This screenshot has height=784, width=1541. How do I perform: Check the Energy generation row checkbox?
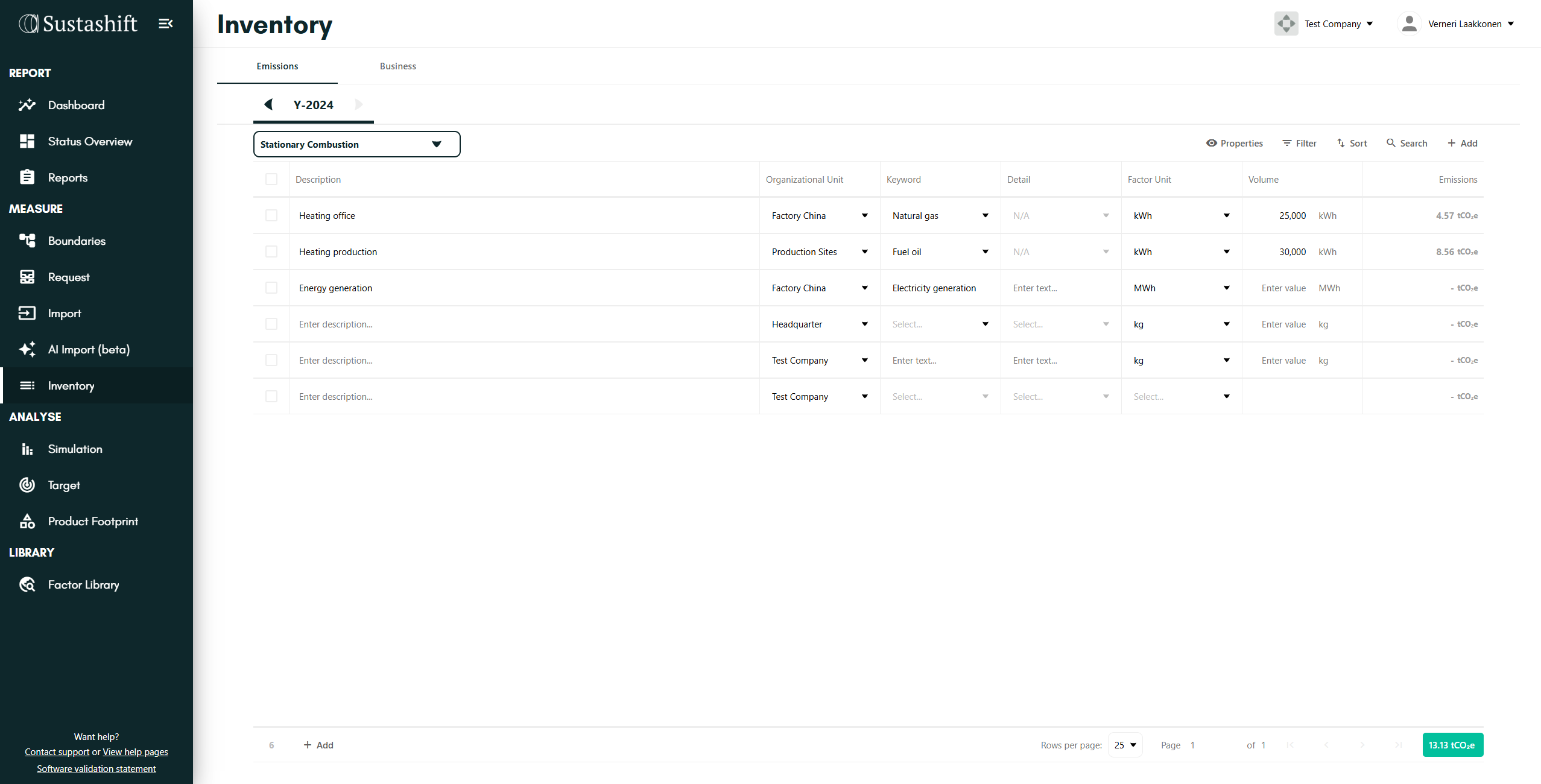(271, 288)
